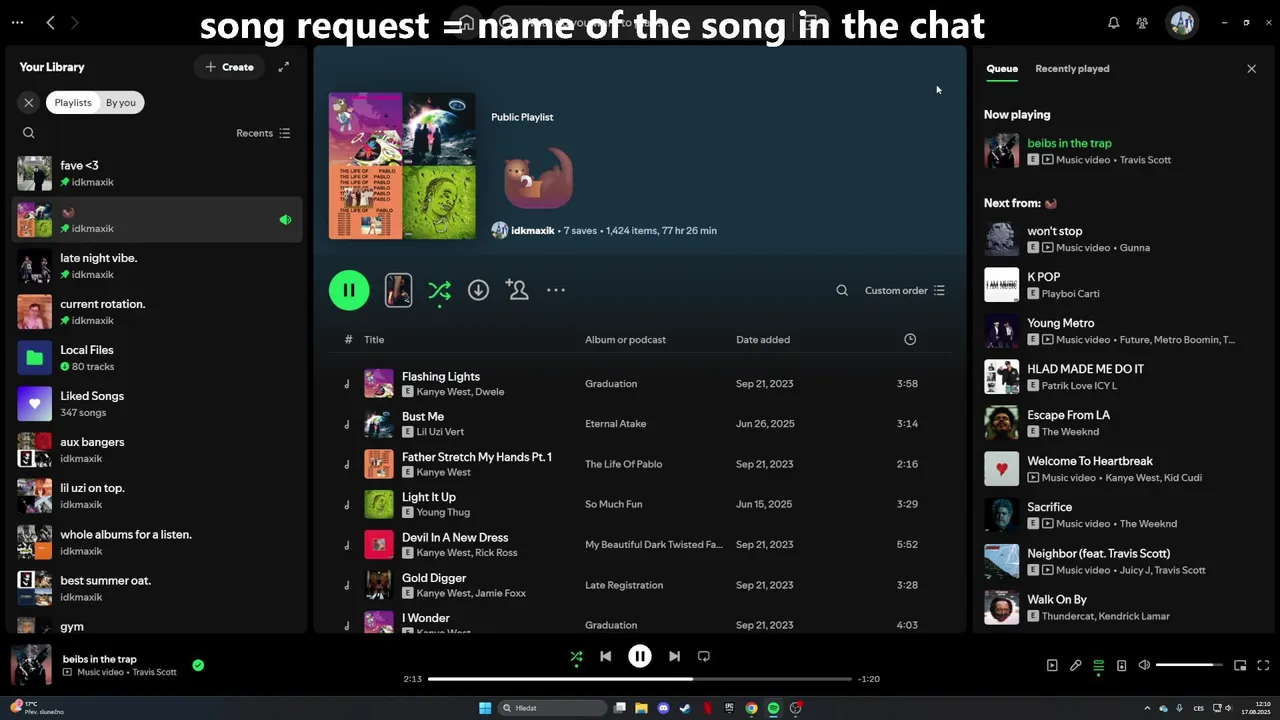Select the Gold Digger track title

coord(434,578)
